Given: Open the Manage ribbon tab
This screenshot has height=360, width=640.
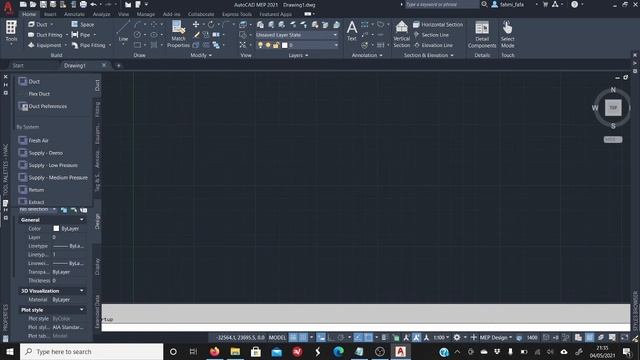Looking at the screenshot, I should point(146,14).
